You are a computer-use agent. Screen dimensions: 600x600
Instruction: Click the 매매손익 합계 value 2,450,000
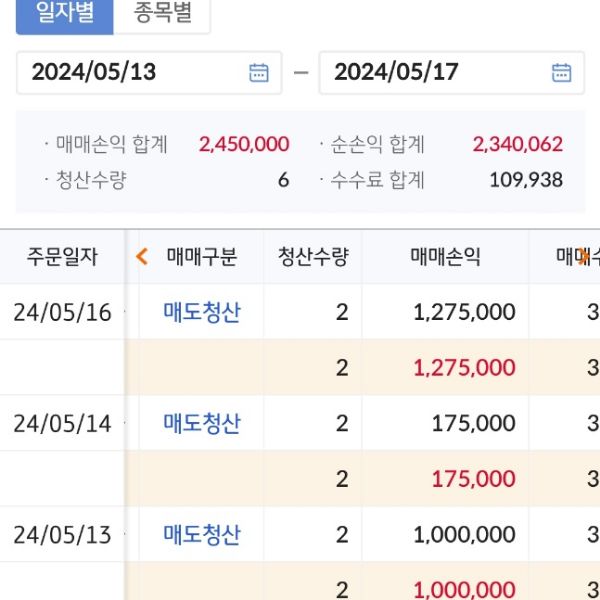coord(244,144)
